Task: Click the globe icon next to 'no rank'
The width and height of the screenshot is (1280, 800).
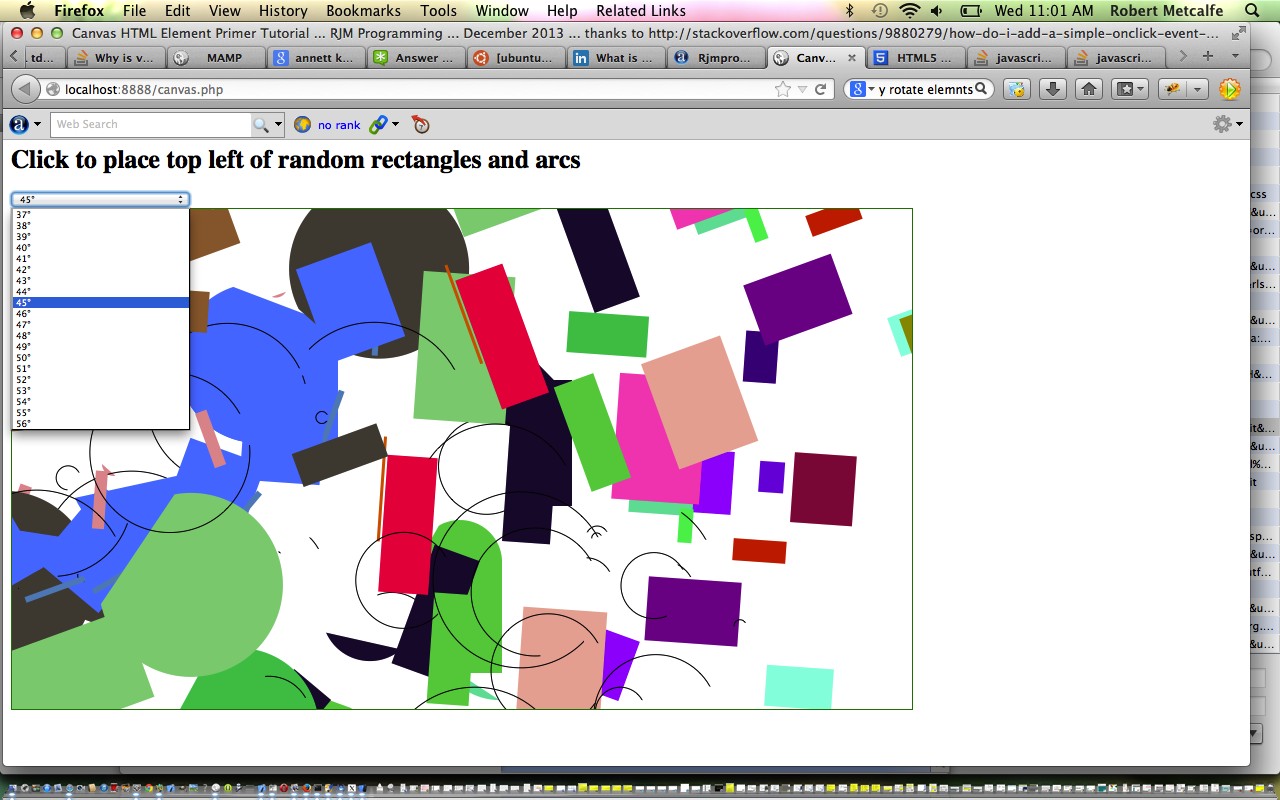Action: click(x=303, y=125)
